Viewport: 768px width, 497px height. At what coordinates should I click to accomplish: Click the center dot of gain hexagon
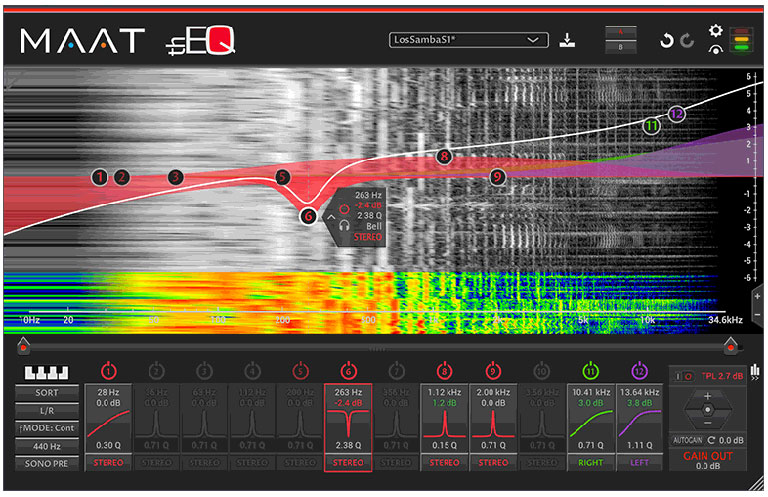[707, 409]
